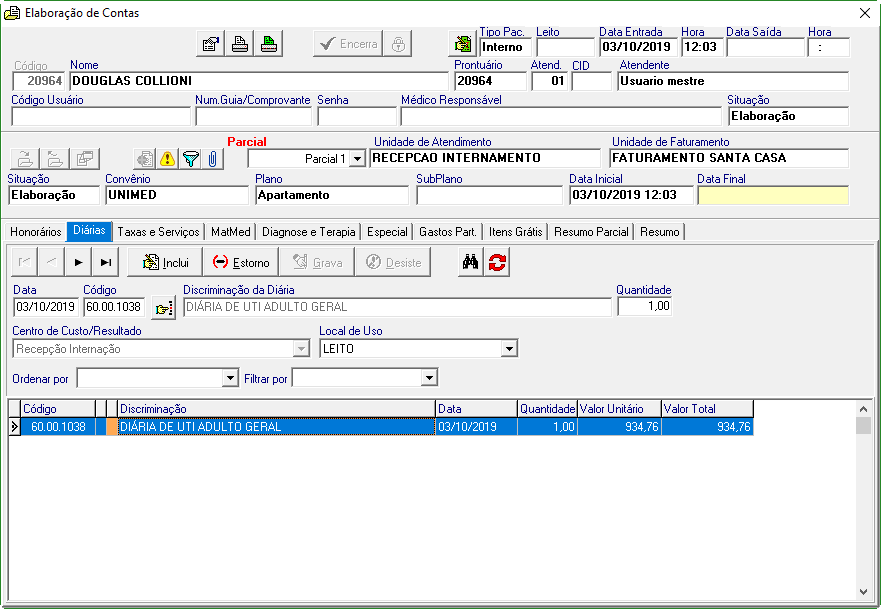Go to last record navigation arrow
The image size is (881, 609).
point(105,262)
